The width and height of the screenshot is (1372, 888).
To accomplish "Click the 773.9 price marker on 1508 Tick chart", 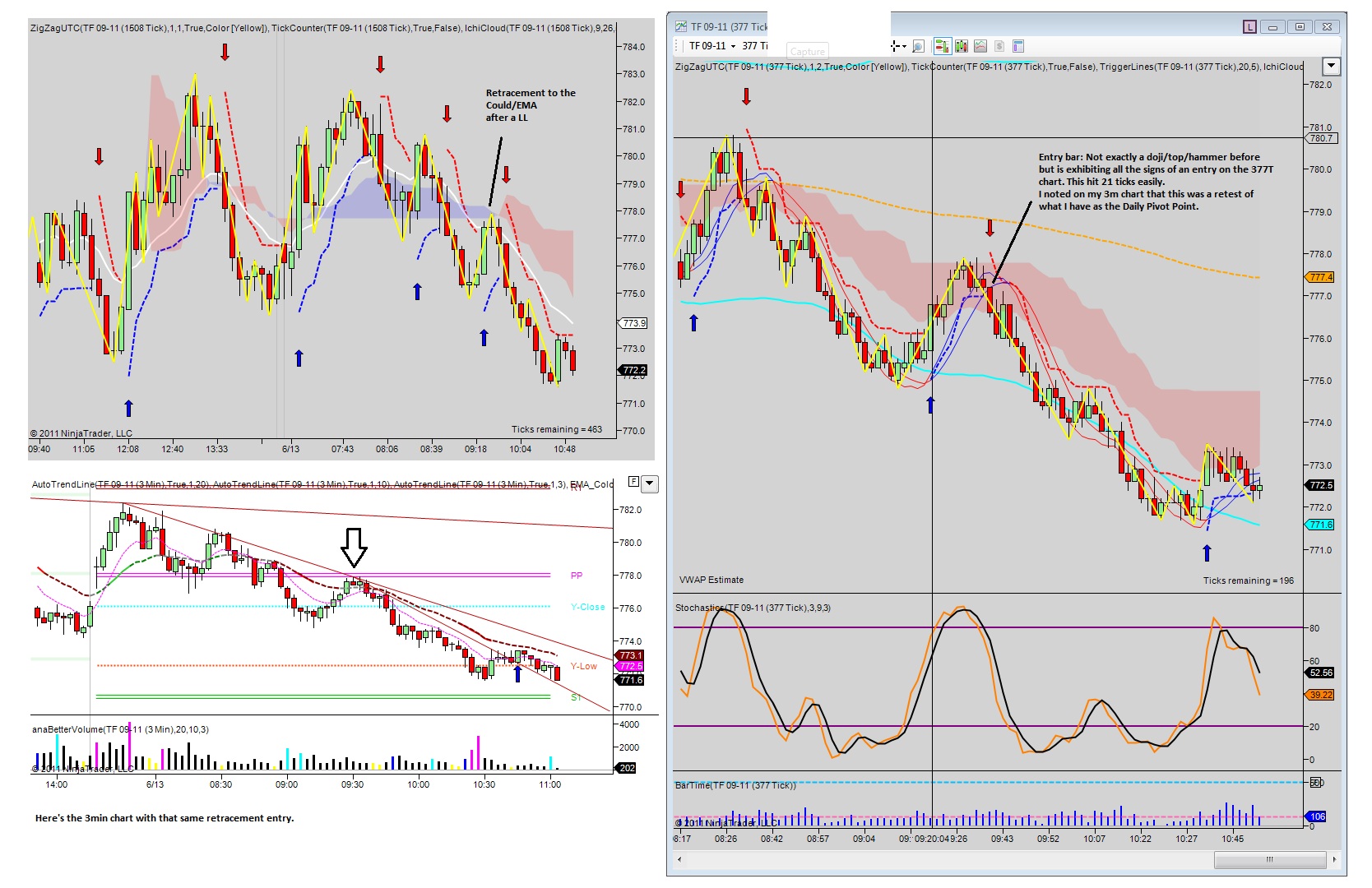I will tap(633, 323).
